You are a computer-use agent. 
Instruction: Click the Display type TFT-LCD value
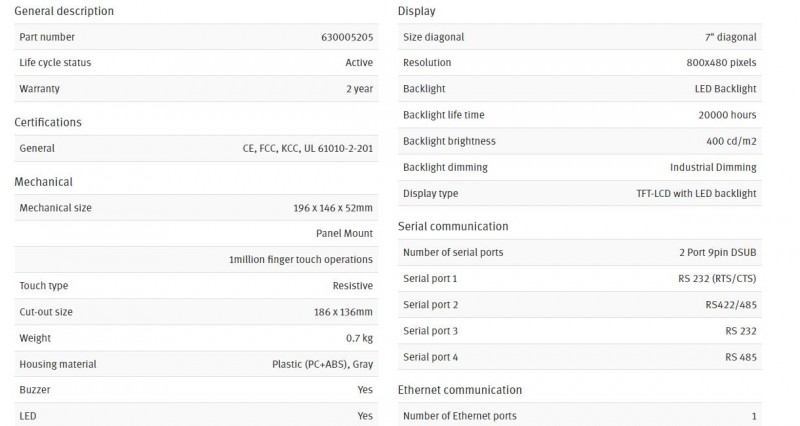click(x=696, y=193)
